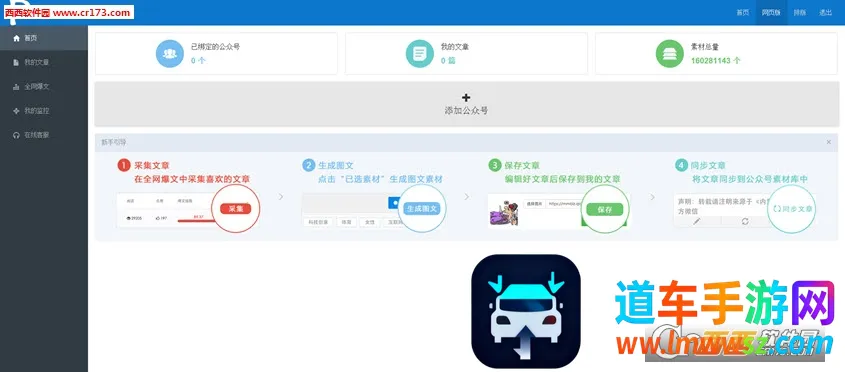Click the plus icon to add account

coord(466,98)
